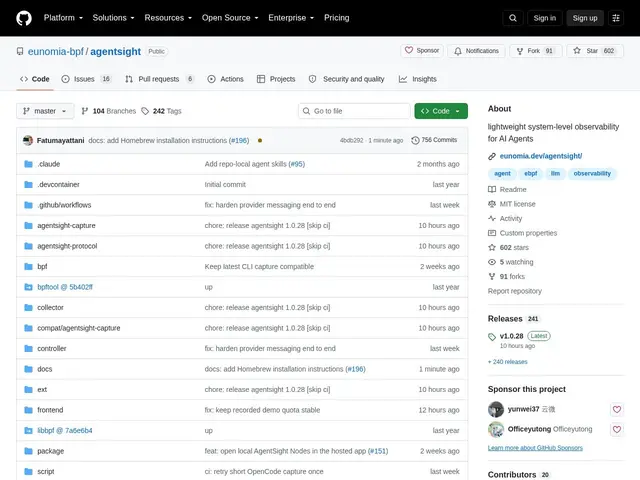Viewport: 640px width, 480px height.
Task: Open the + 240 releases link
Action: click(508, 362)
